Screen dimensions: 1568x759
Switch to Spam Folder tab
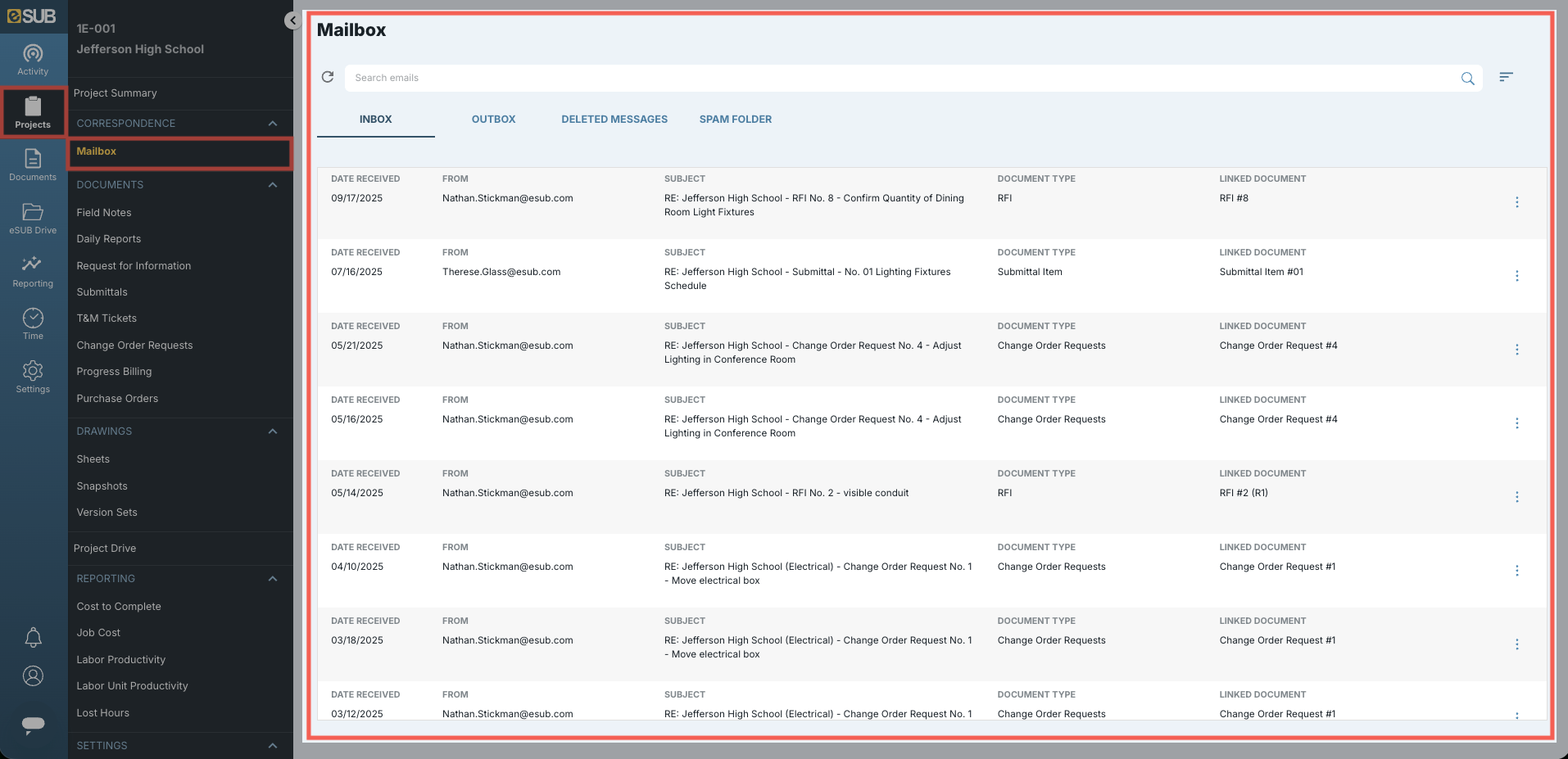coord(736,120)
